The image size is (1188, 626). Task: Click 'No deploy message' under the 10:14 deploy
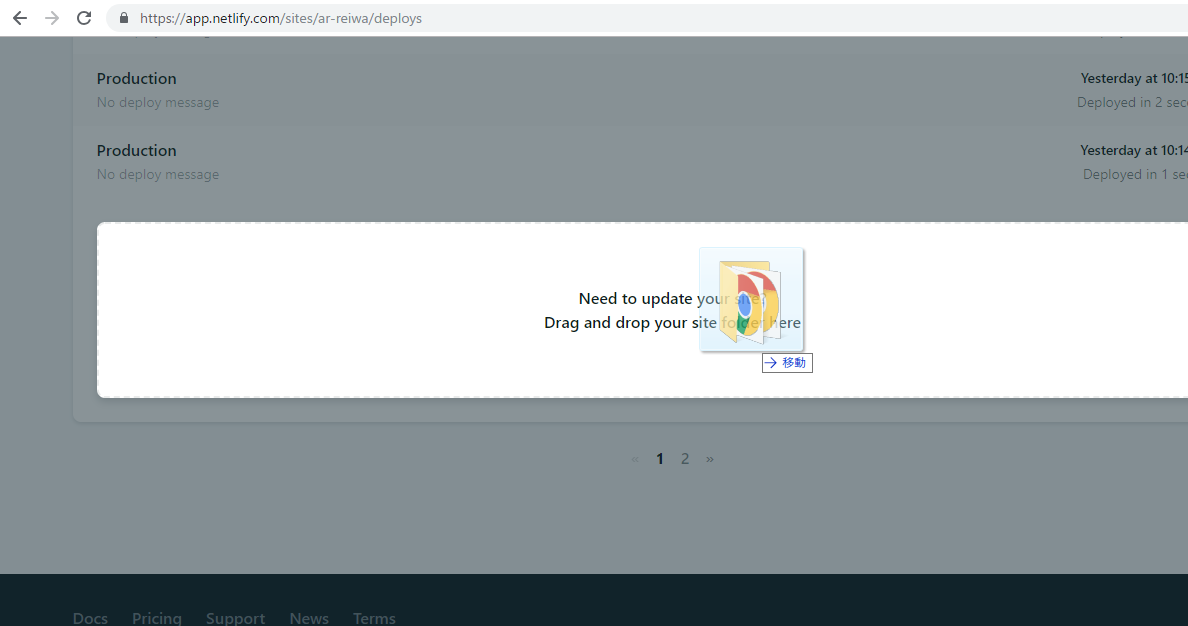coord(158,174)
